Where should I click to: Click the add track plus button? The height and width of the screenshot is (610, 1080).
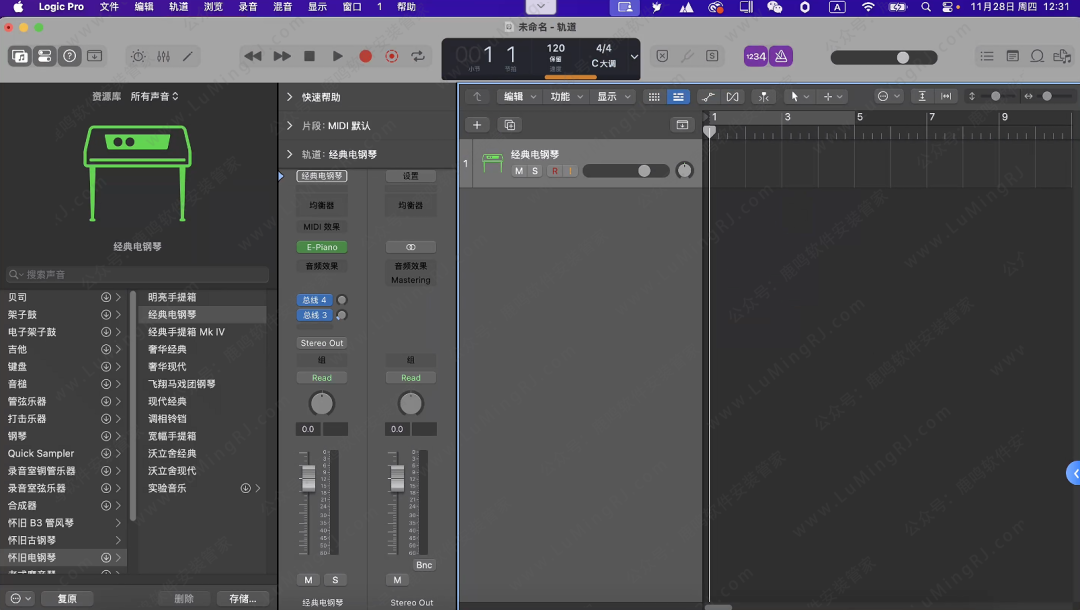[x=477, y=125]
